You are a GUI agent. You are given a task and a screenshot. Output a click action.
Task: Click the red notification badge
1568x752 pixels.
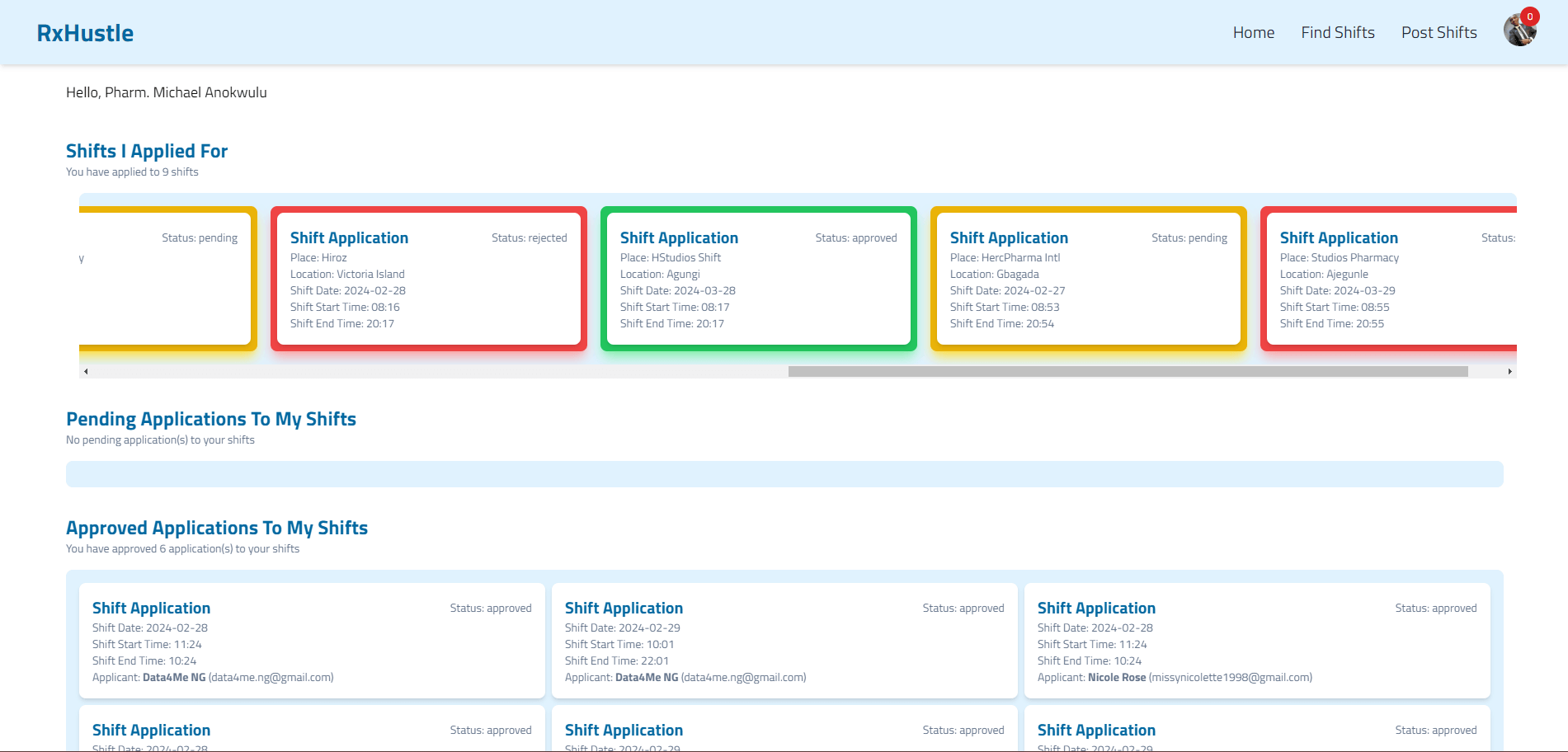coord(1530,16)
